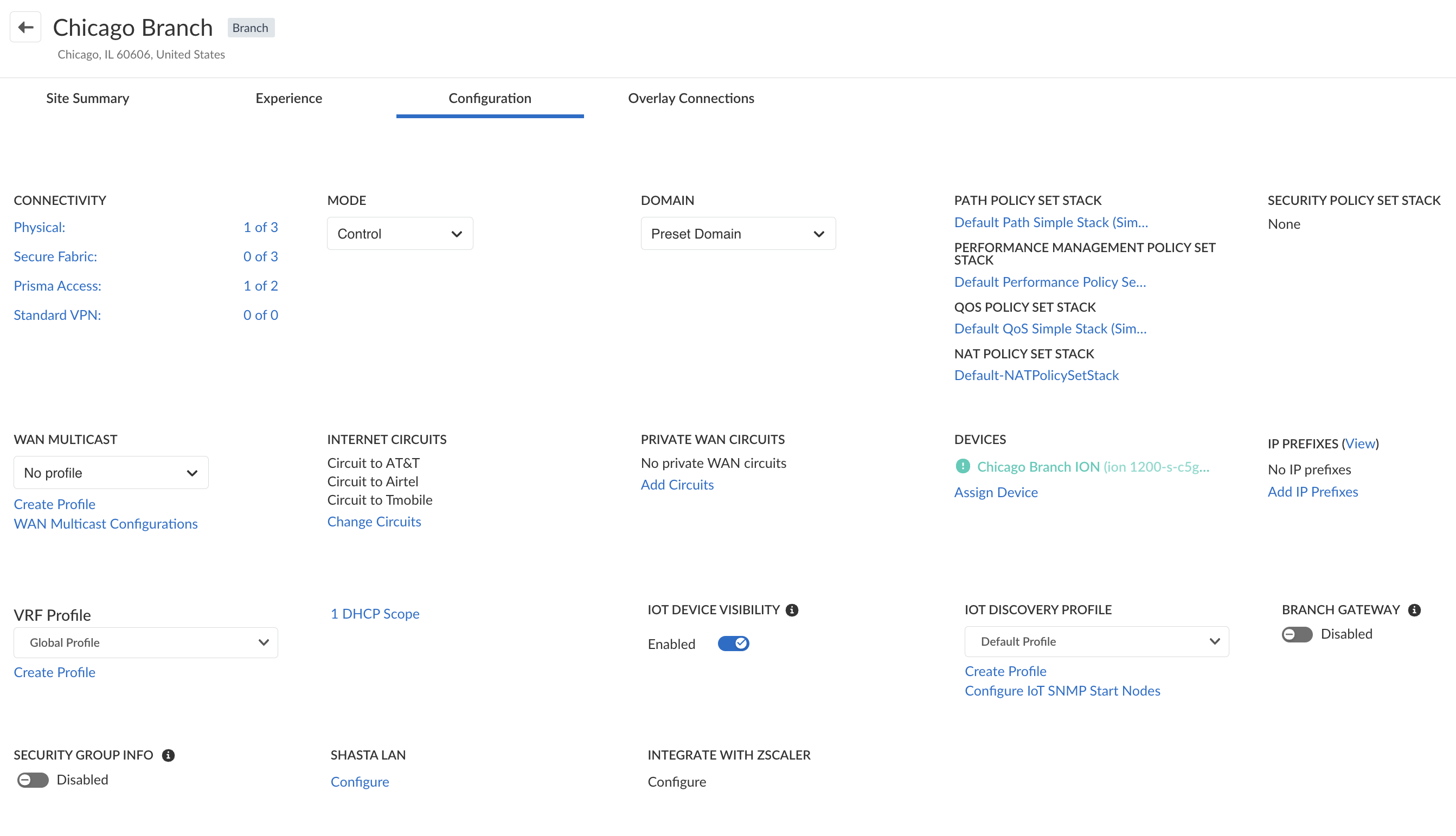Image resolution: width=1456 pixels, height=836 pixels.
Task: Click Security Group Info info icon
Action: tap(168, 755)
